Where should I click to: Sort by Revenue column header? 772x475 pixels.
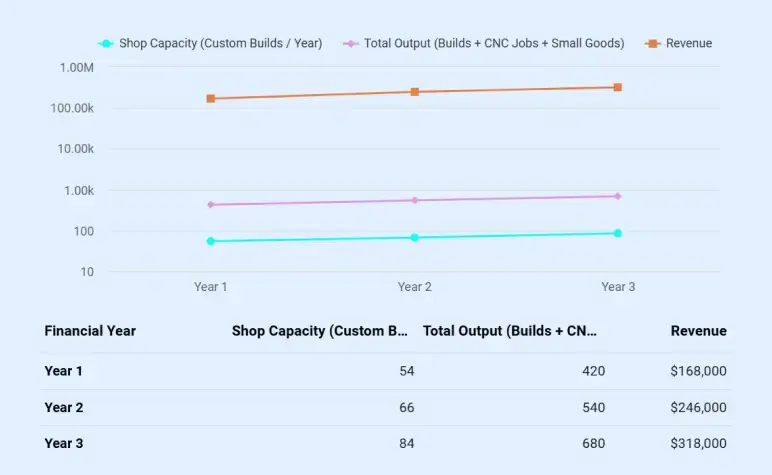[698, 331]
